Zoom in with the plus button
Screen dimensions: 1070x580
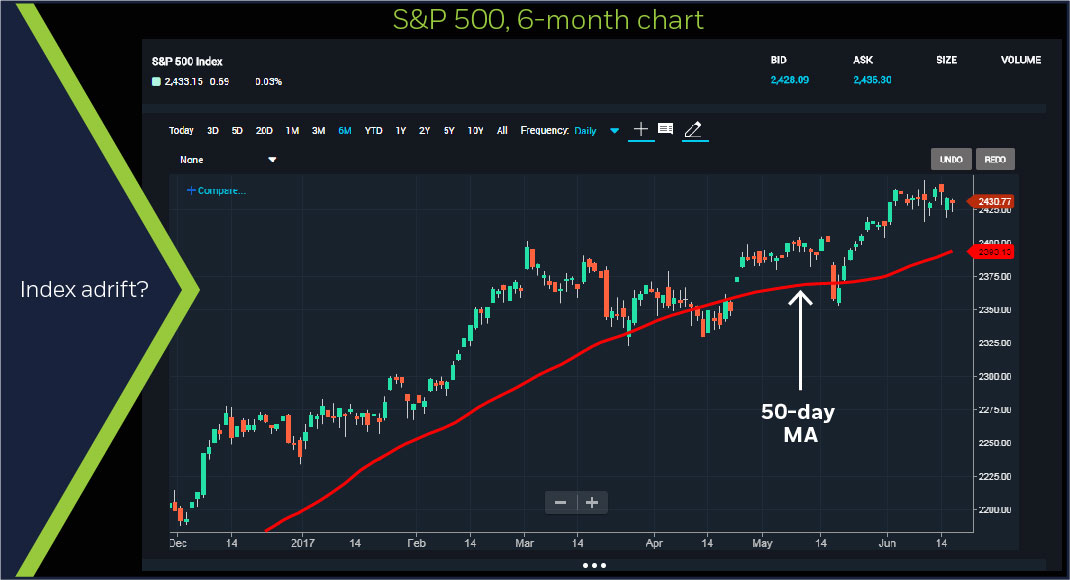pyautogui.click(x=591, y=502)
